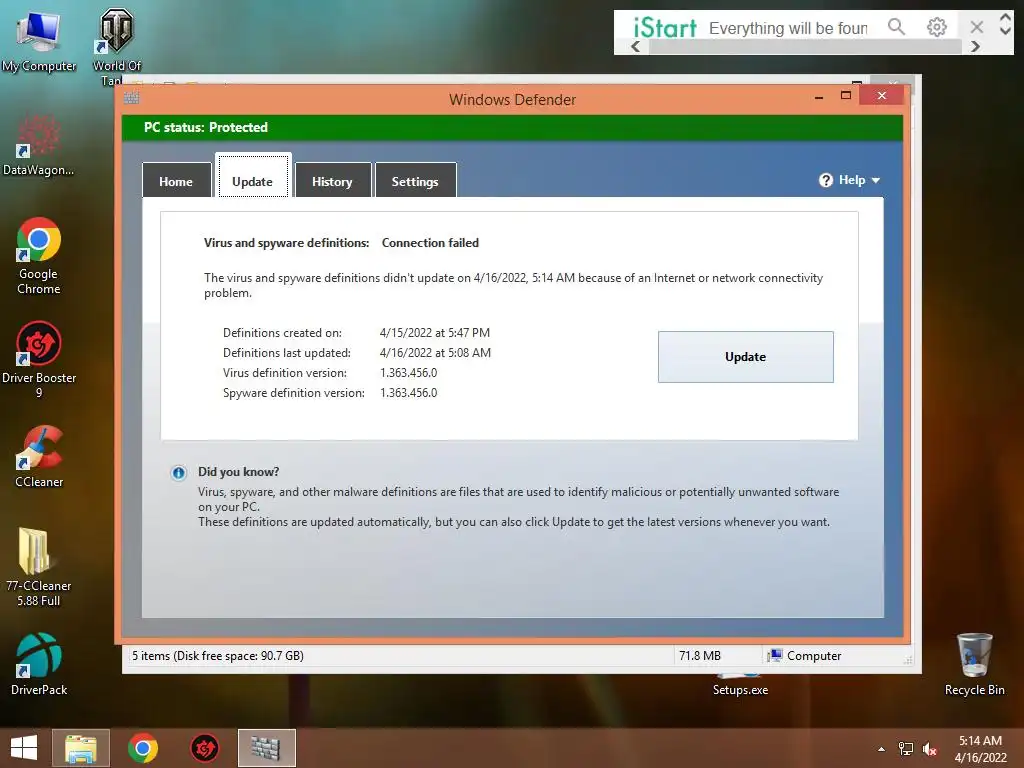Open the taskbar clock and date
The width and height of the screenshot is (1024, 768).
[x=980, y=749]
